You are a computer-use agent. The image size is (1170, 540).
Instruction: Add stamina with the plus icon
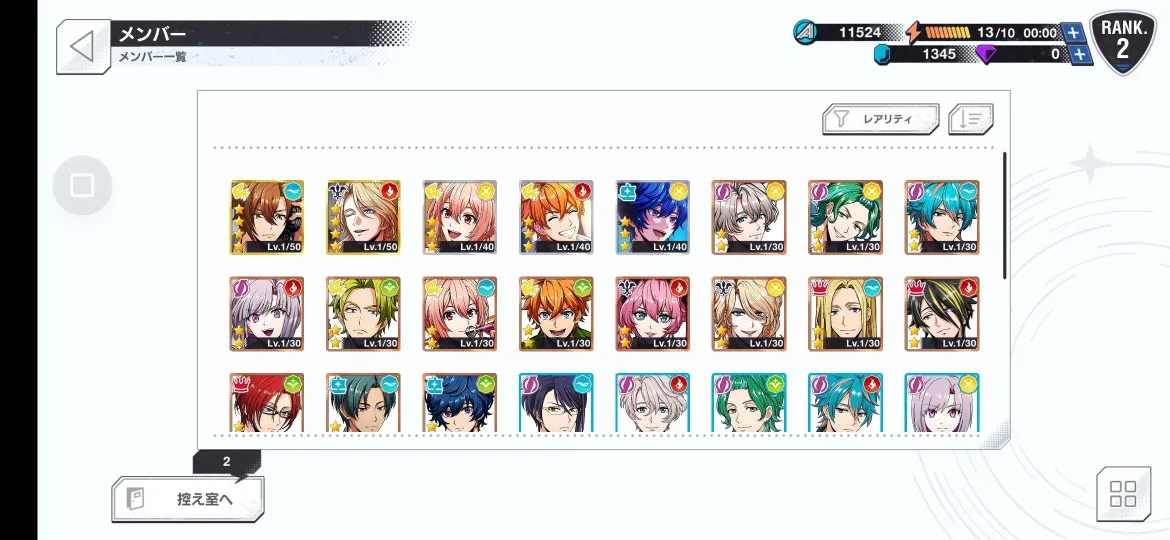pos(1072,32)
